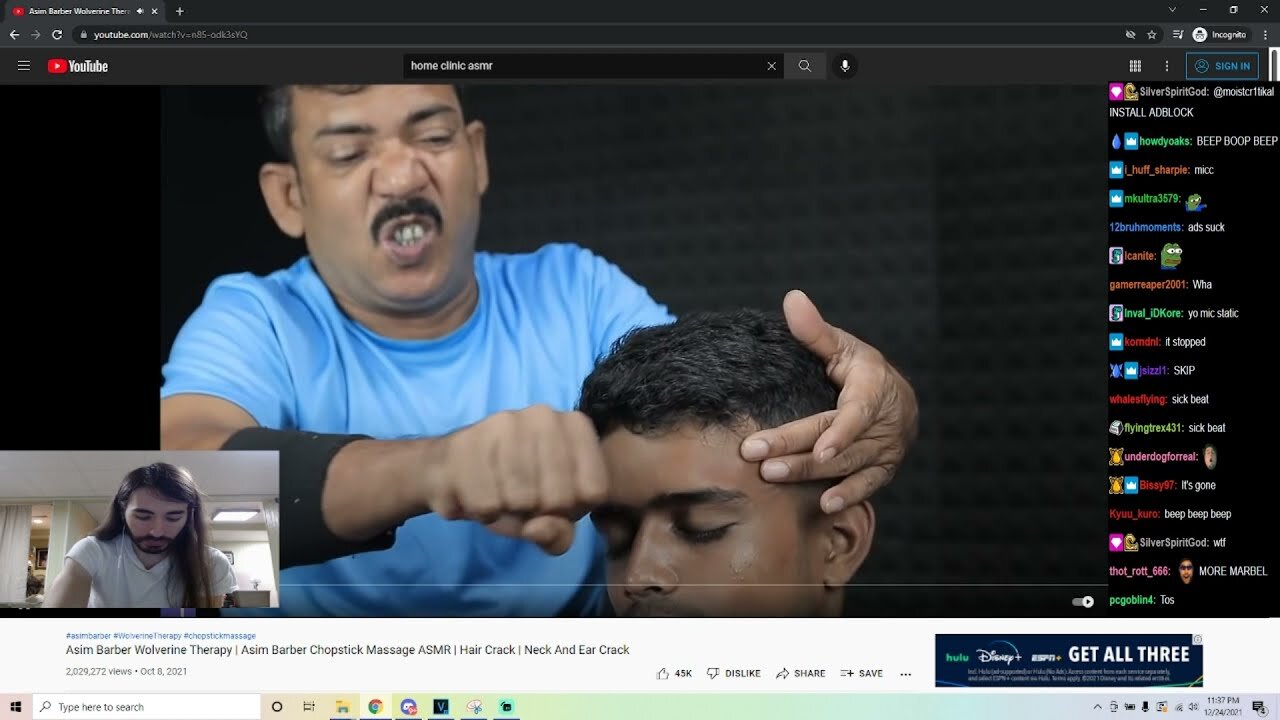The height and width of the screenshot is (720, 1280).
Task: Click chat username pcgoblin4
Action: [x=1132, y=600]
